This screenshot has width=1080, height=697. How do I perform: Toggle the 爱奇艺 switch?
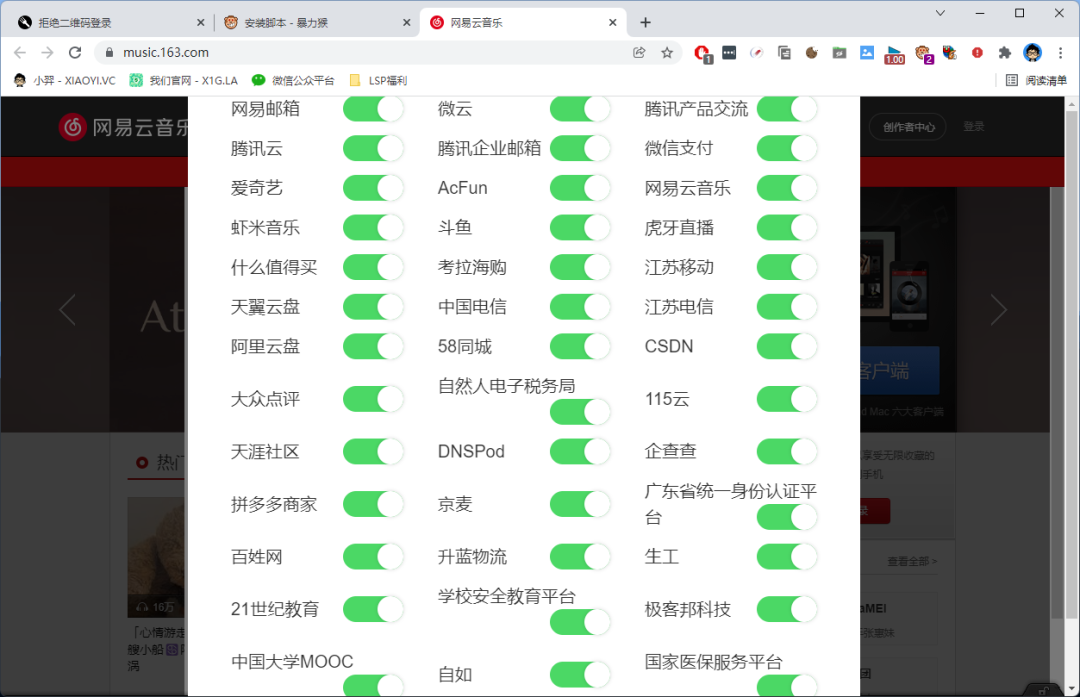(373, 188)
